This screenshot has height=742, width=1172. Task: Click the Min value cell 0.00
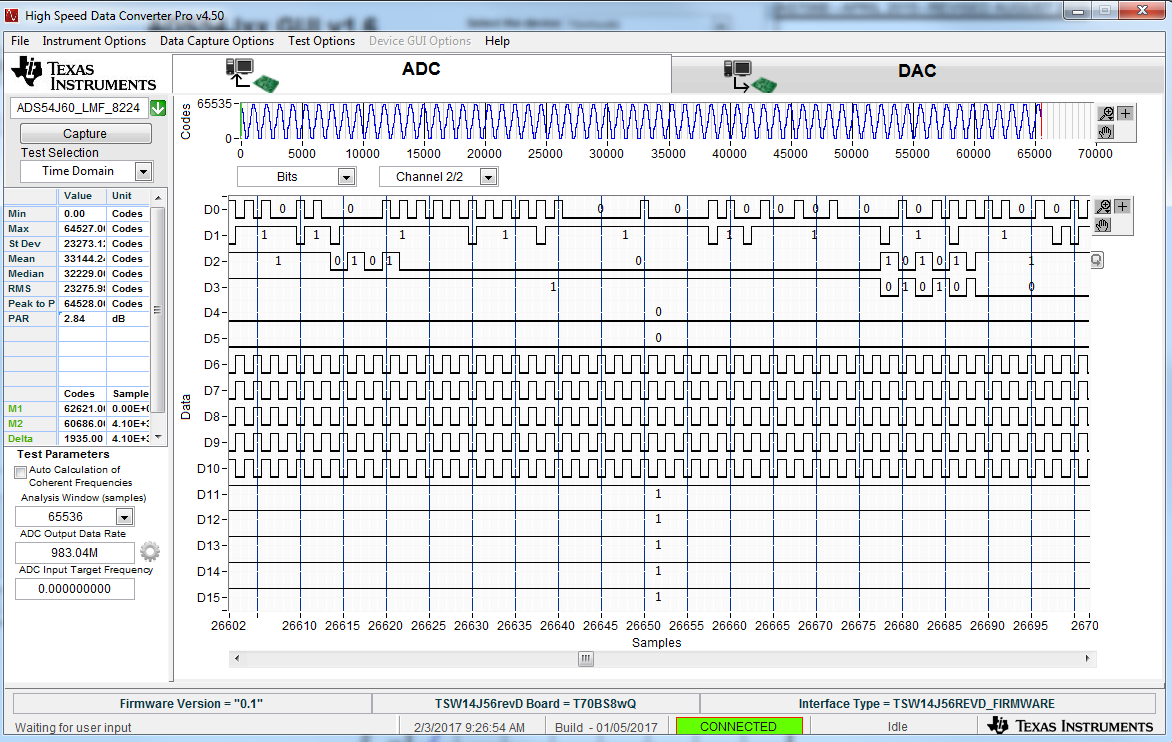coord(82,214)
